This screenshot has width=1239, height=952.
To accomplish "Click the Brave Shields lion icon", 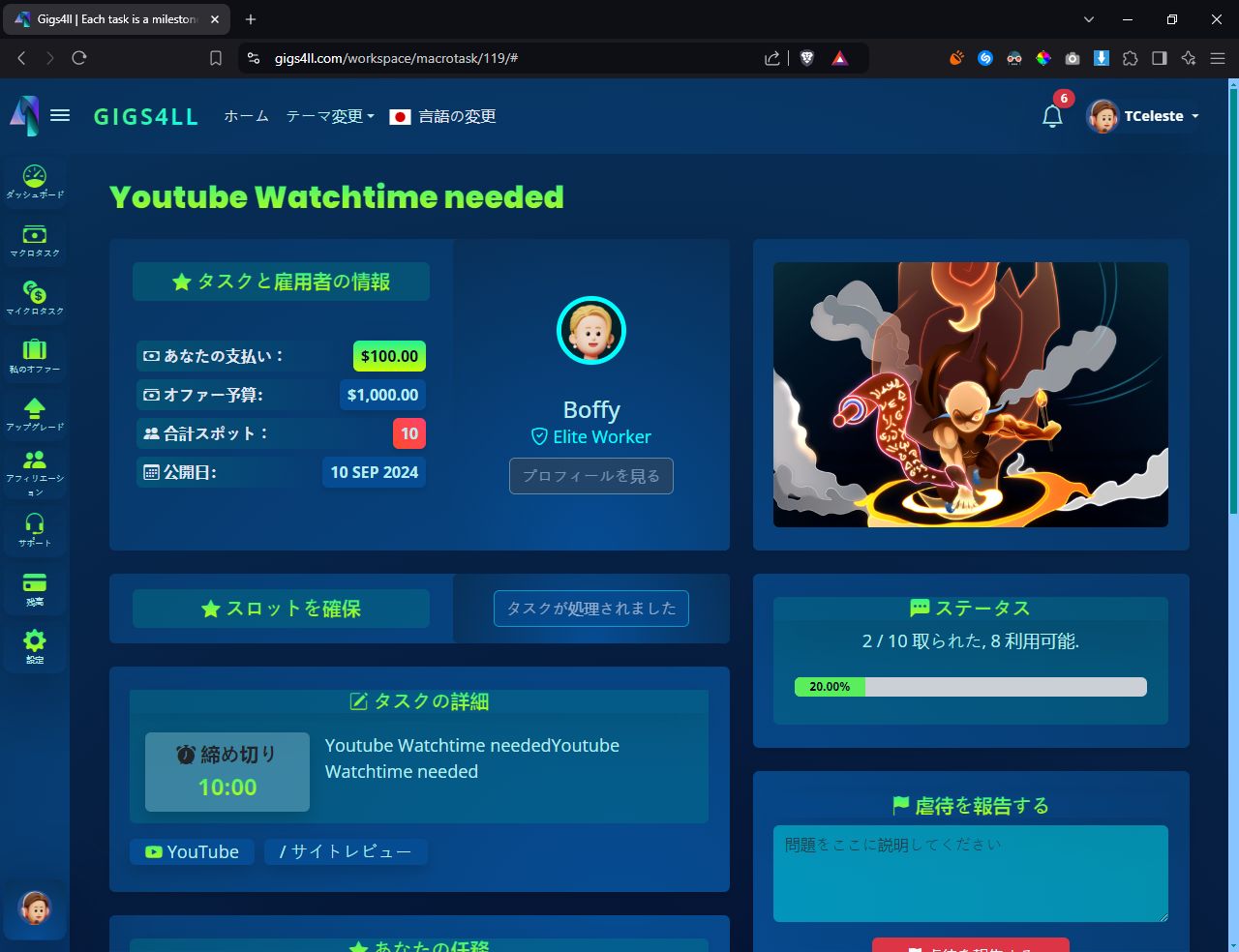I will pos(807,58).
